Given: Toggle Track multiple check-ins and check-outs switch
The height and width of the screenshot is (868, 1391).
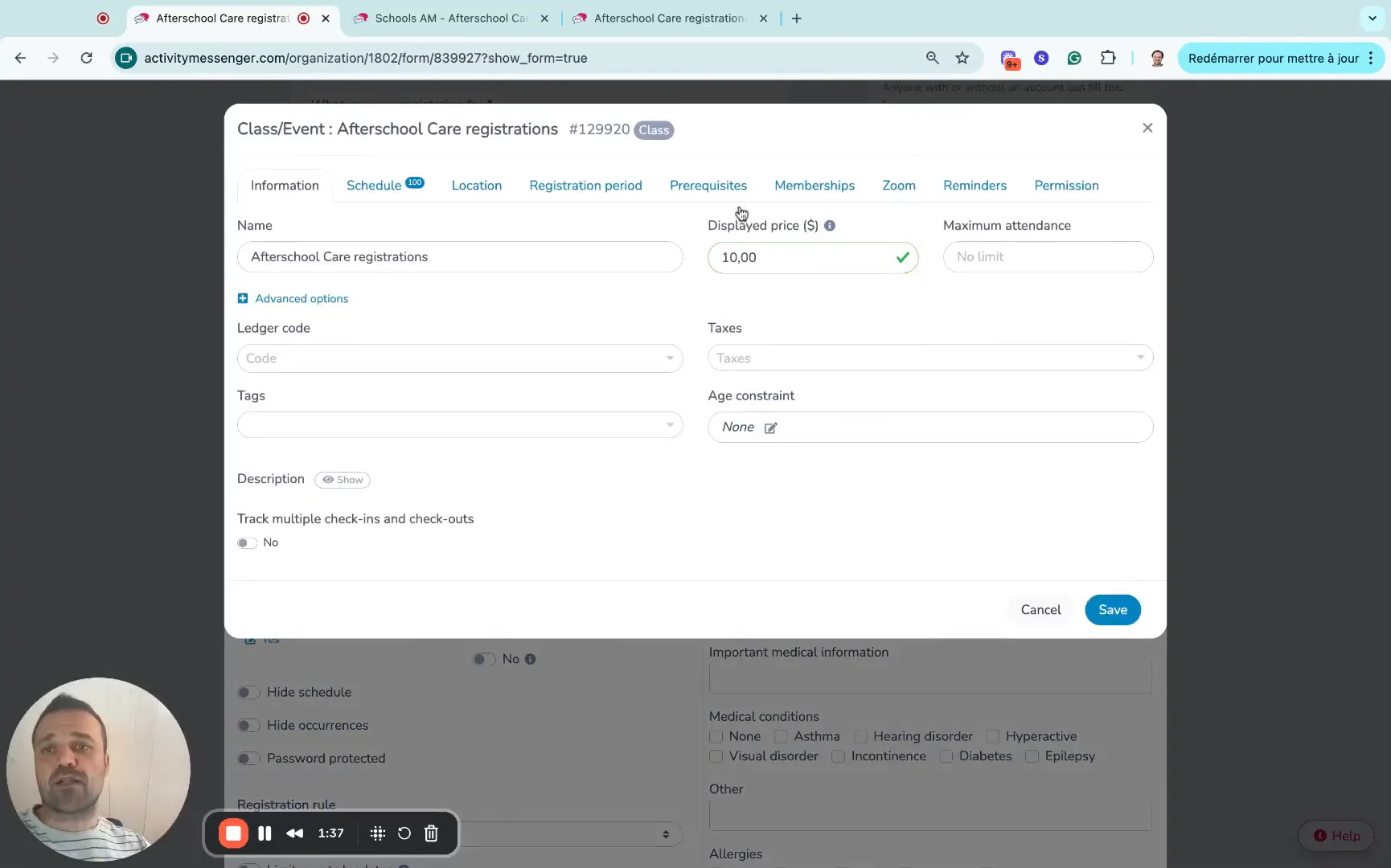Looking at the screenshot, I should pos(247,543).
